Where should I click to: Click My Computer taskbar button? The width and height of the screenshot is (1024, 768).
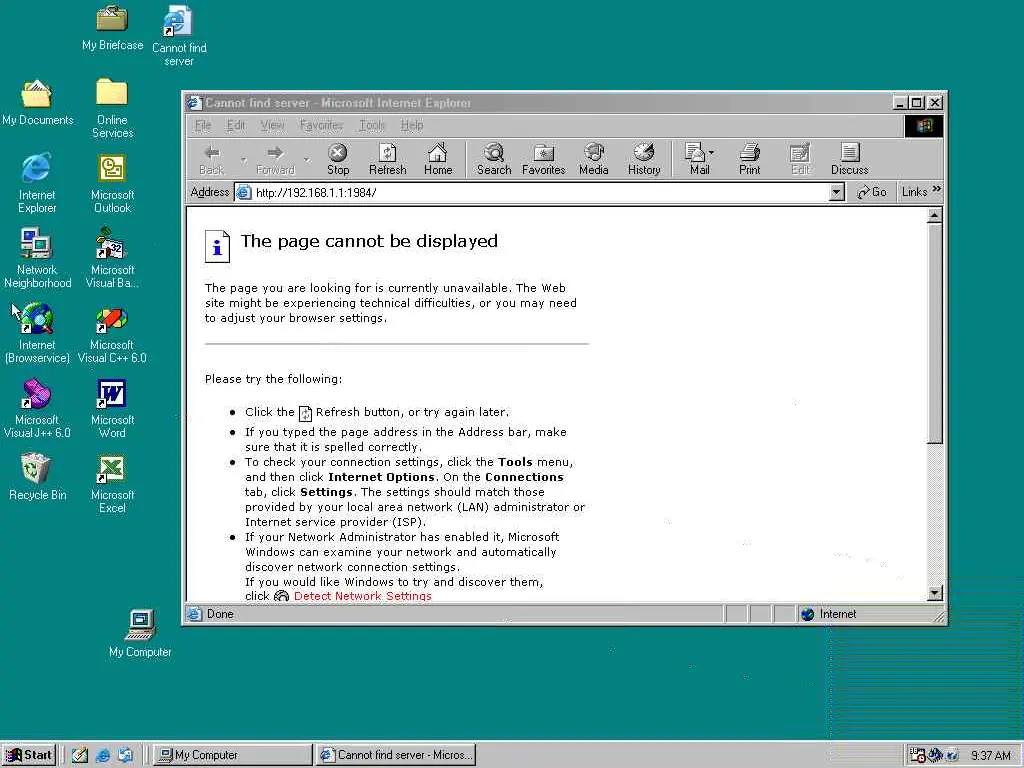(x=232, y=755)
